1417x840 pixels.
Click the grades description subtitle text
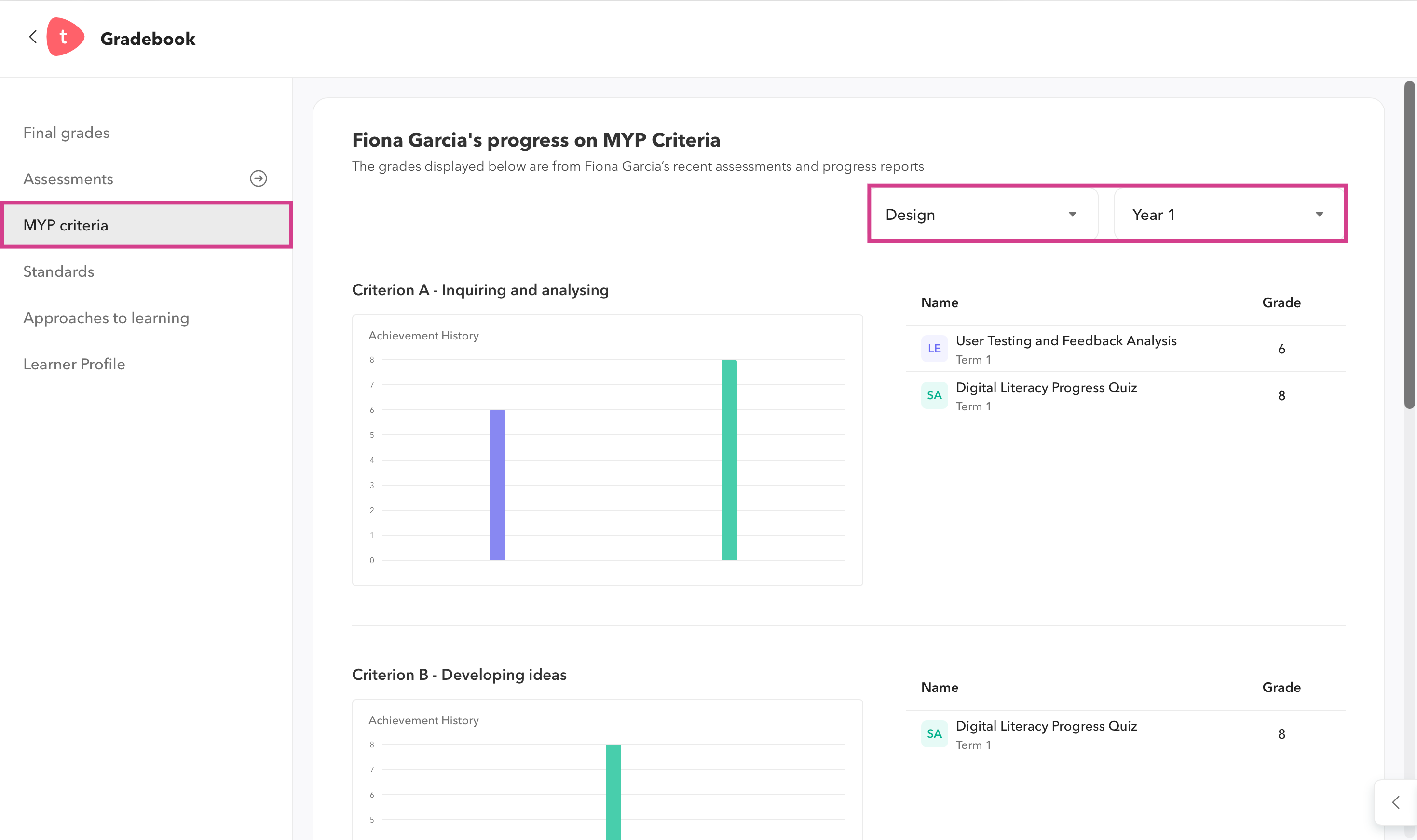(638, 166)
